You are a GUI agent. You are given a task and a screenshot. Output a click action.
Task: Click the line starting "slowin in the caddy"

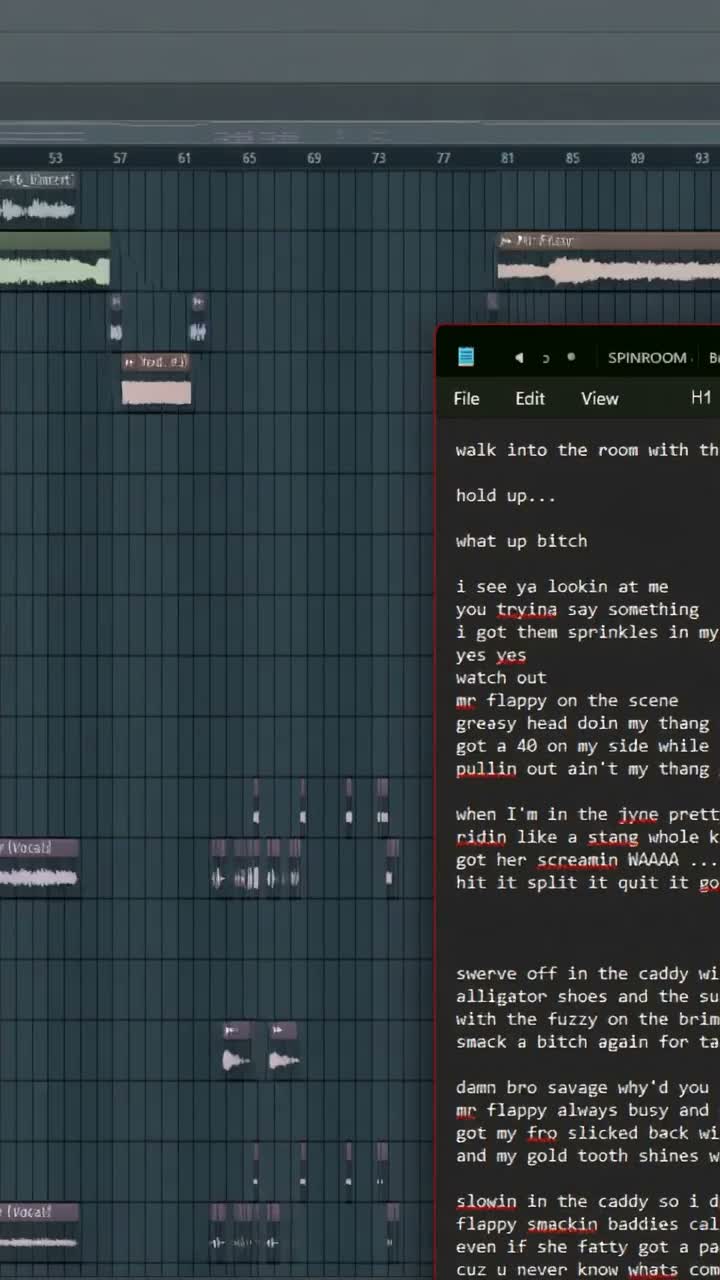click(587, 1201)
